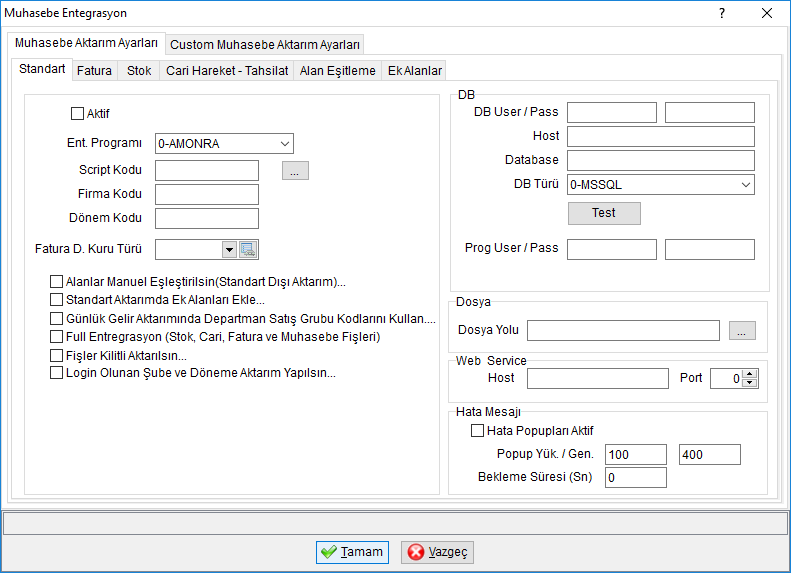Check Fişler Kilitli Aktarılsın

tap(56, 356)
